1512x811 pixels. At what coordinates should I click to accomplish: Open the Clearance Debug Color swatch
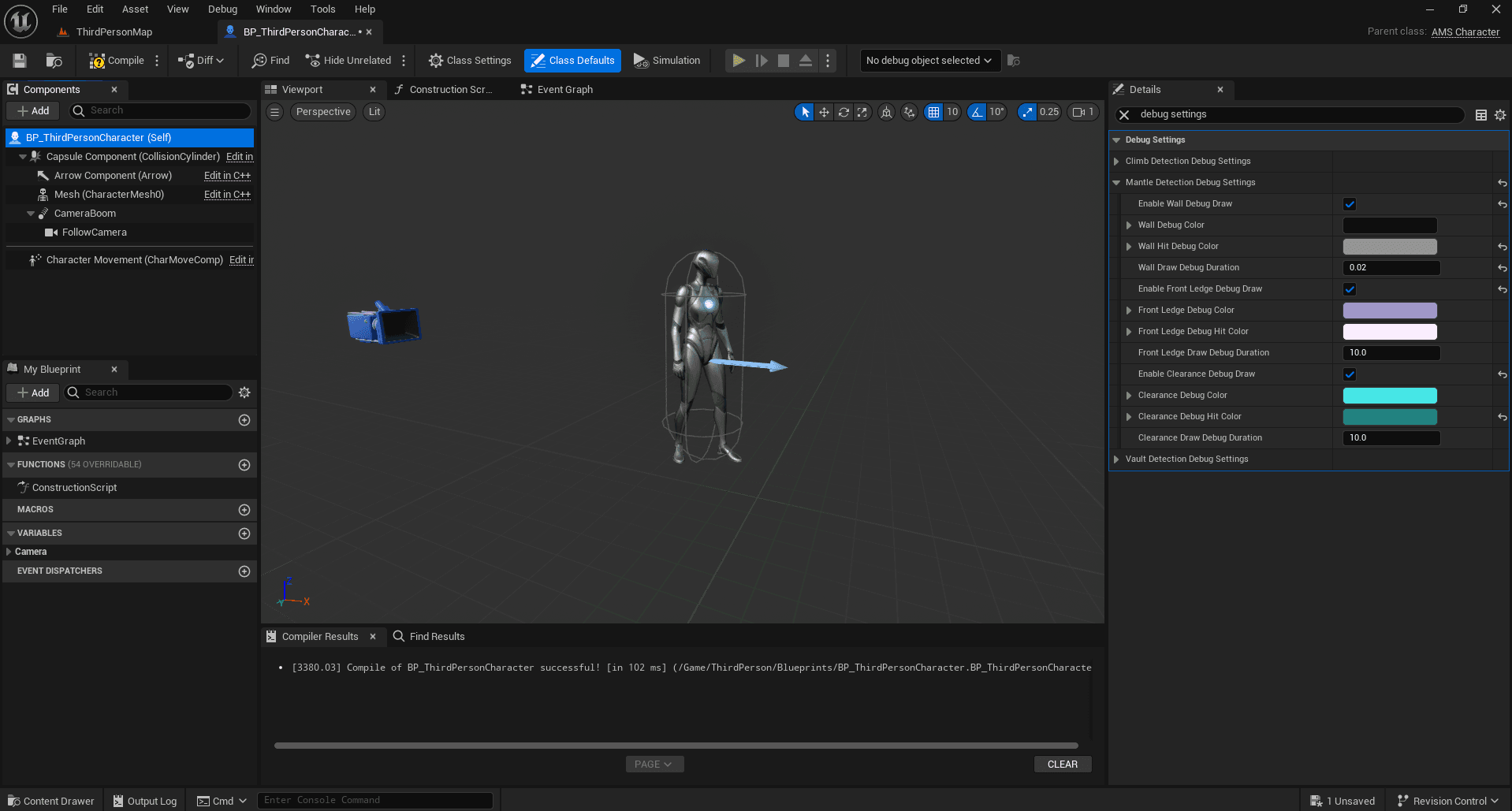tap(1390, 396)
